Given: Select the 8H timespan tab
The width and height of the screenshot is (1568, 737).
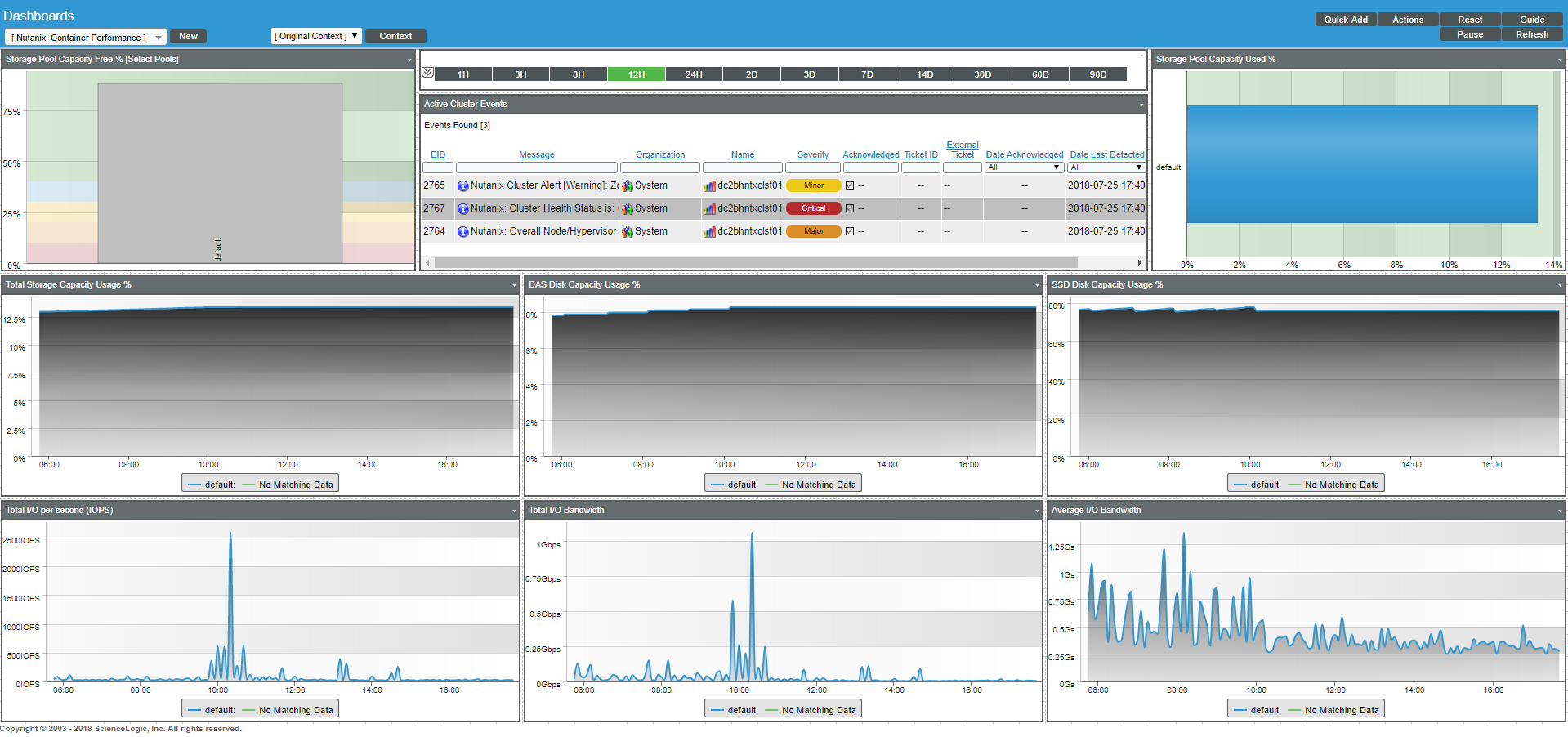Looking at the screenshot, I should click(x=579, y=74).
